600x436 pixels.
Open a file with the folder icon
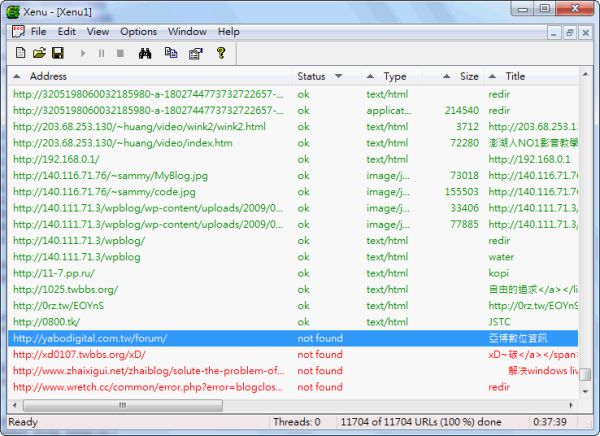pos(39,52)
